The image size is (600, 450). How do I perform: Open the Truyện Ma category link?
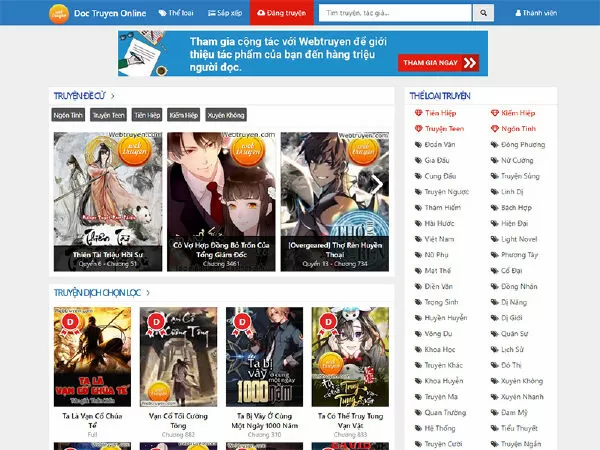(441, 397)
